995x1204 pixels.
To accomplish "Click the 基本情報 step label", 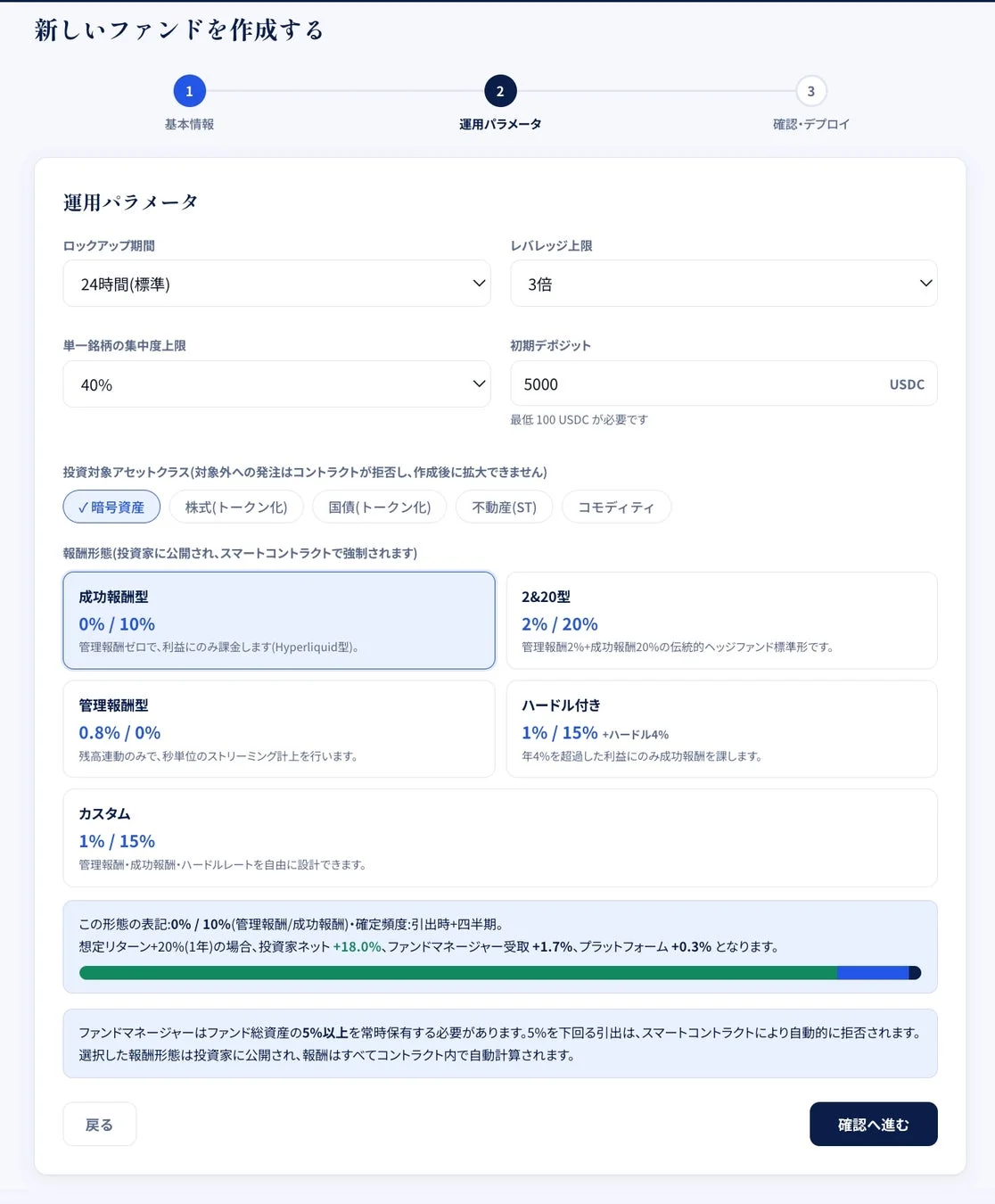I will click(189, 124).
